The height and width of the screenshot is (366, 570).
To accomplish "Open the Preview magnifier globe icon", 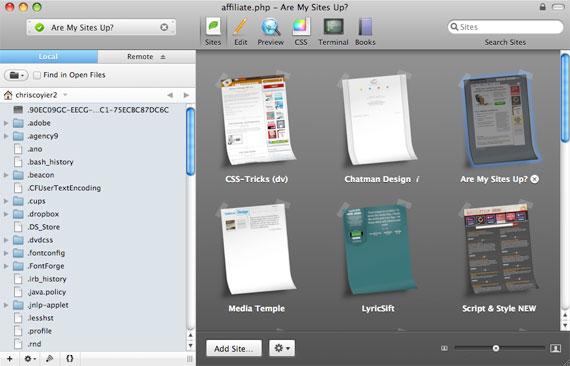I will pos(271,27).
